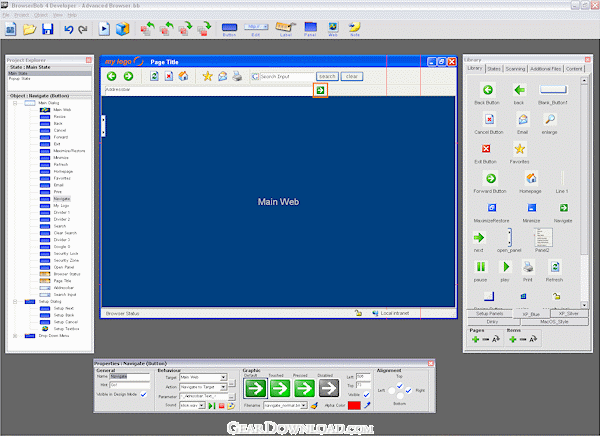Switch to the States tab in Library panel
This screenshot has height=436, width=600.
point(494,69)
